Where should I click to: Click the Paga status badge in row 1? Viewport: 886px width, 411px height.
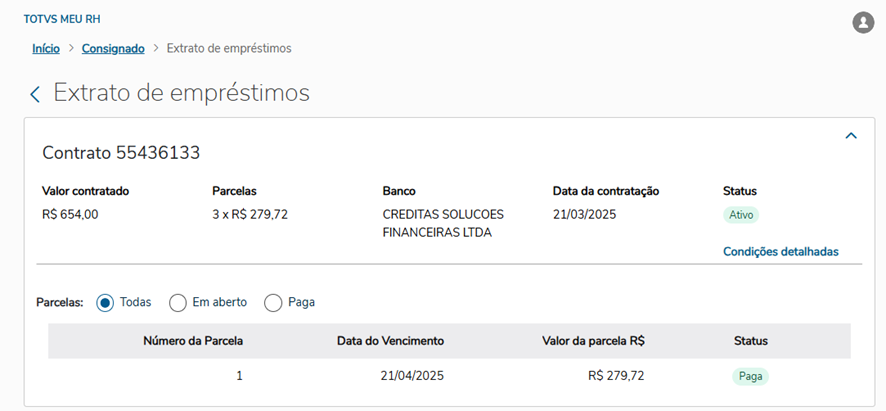tap(749, 377)
